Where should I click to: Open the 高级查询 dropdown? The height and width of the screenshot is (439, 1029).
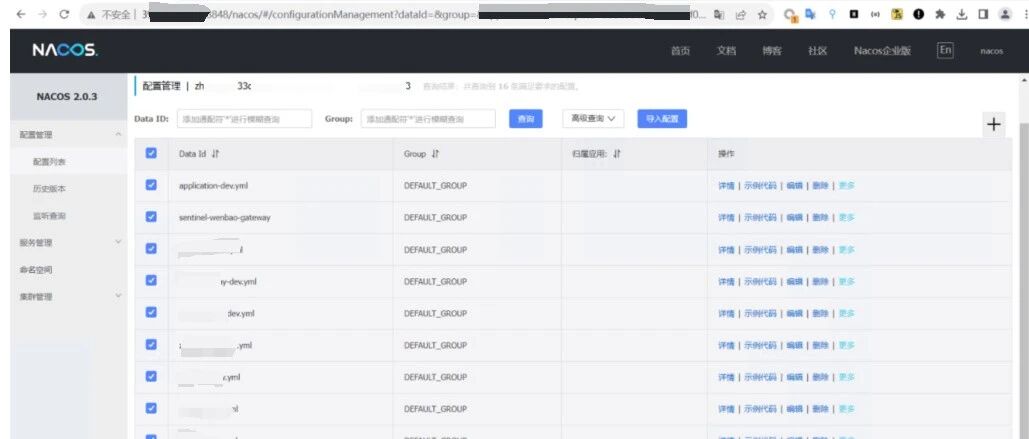tap(593, 119)
